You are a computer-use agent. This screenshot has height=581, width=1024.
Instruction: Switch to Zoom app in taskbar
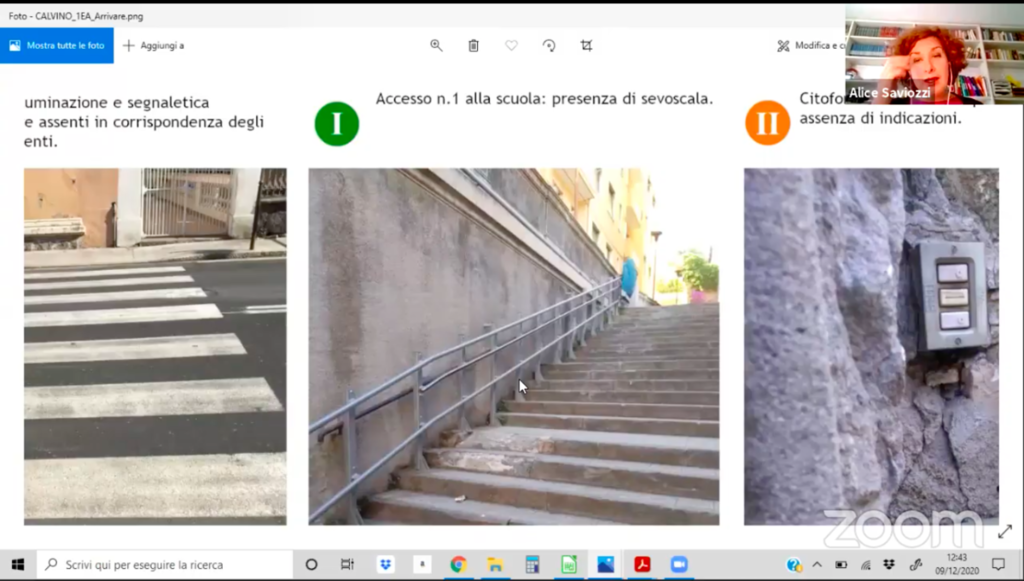679,564
